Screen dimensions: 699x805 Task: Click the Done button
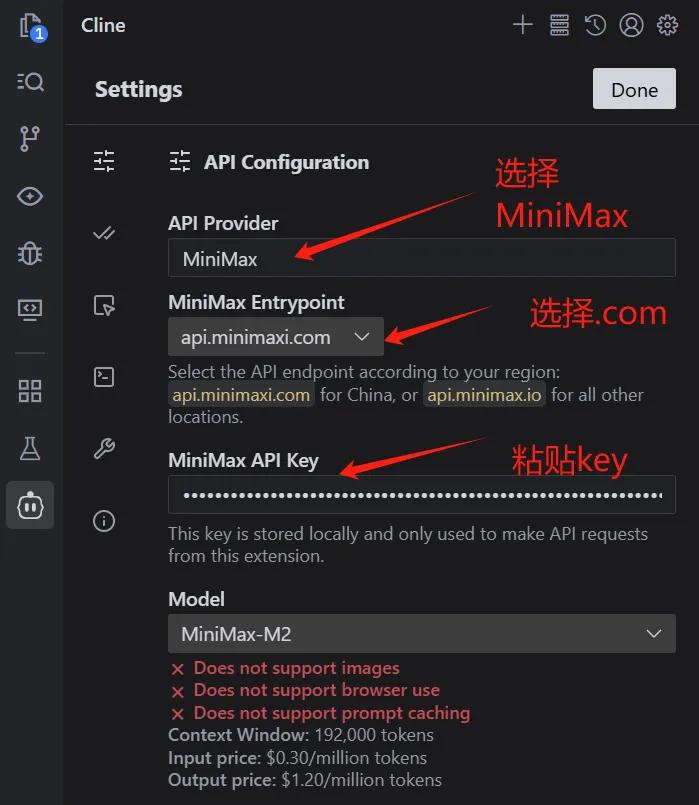click(634, 89)
